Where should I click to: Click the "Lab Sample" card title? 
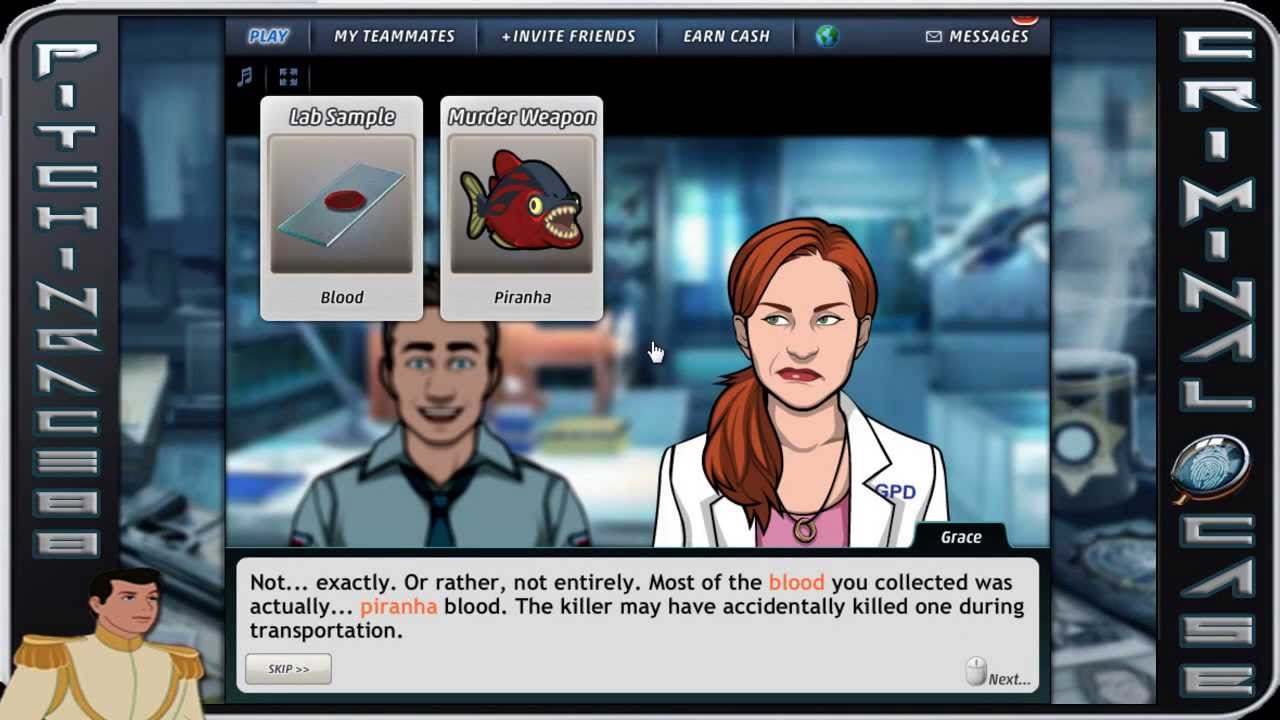point(342,117)
